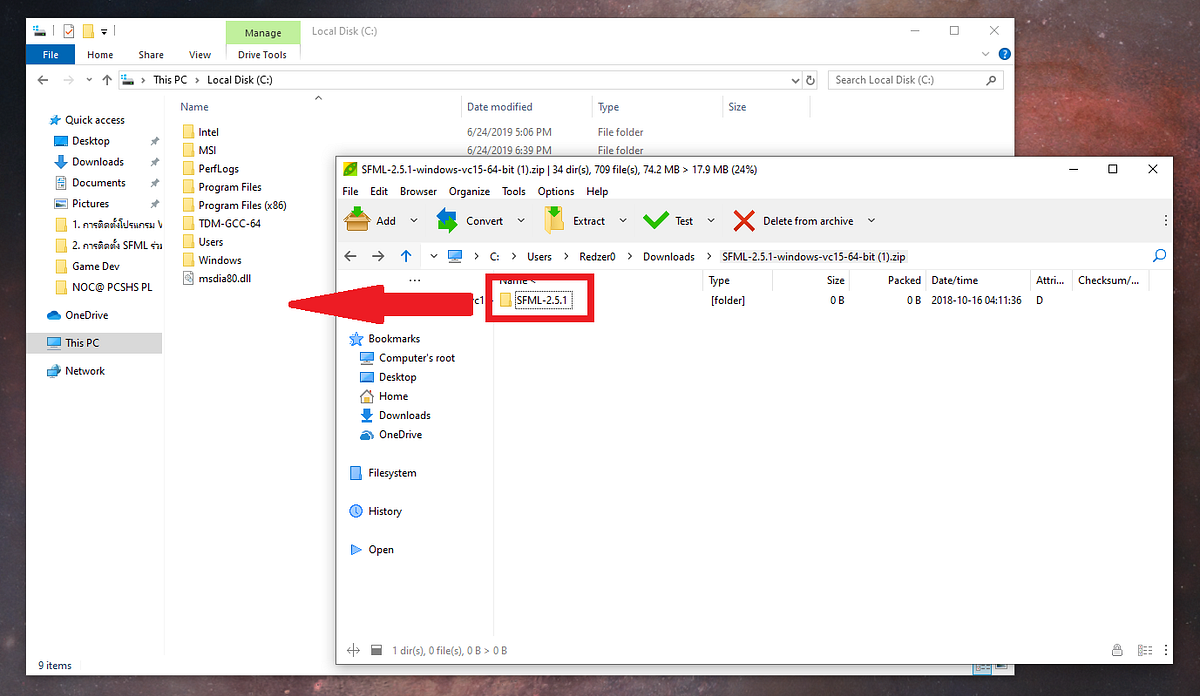Click the zip file name in PeaZip's breadcrumb
Image resolution: width=1200 pixels, height=696 pixels.
click(813, 257)
